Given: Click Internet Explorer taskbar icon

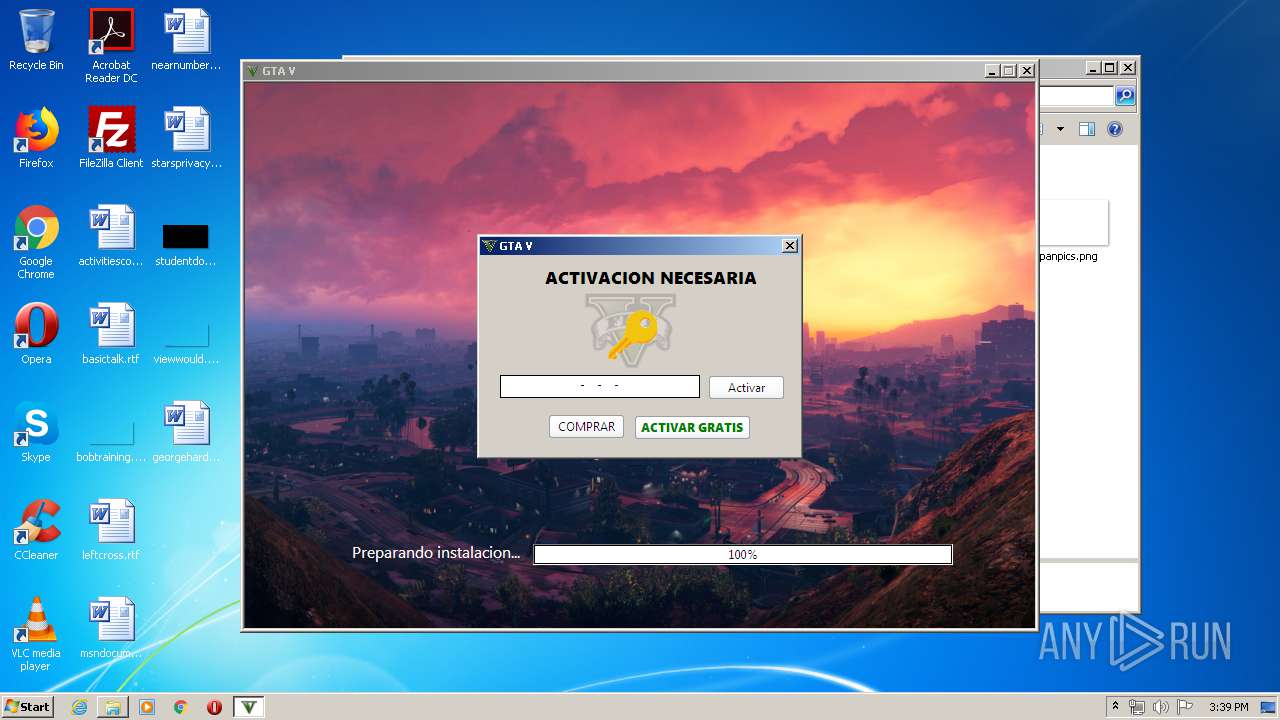Looking at the screenshot, I should point(79,707).
